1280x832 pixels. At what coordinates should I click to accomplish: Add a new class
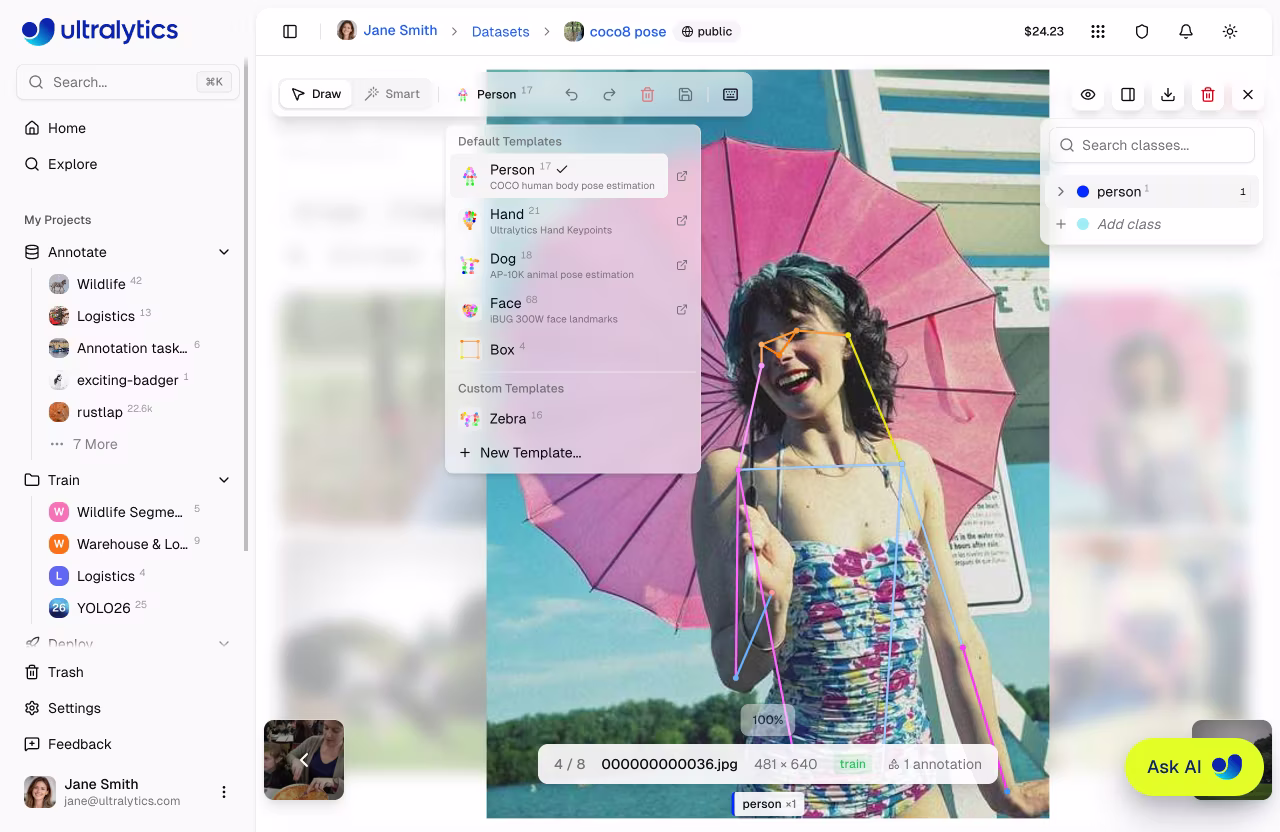point(1129,224)
